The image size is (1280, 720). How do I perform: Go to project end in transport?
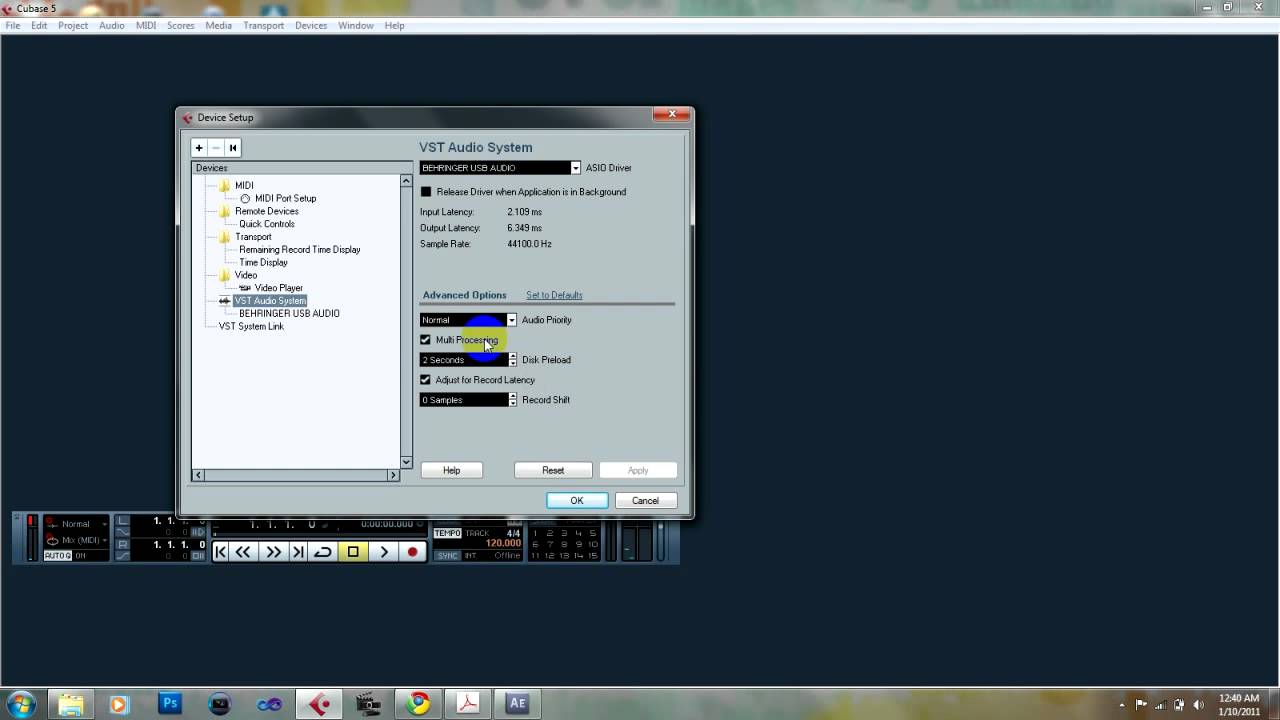(x=298, y=552)
